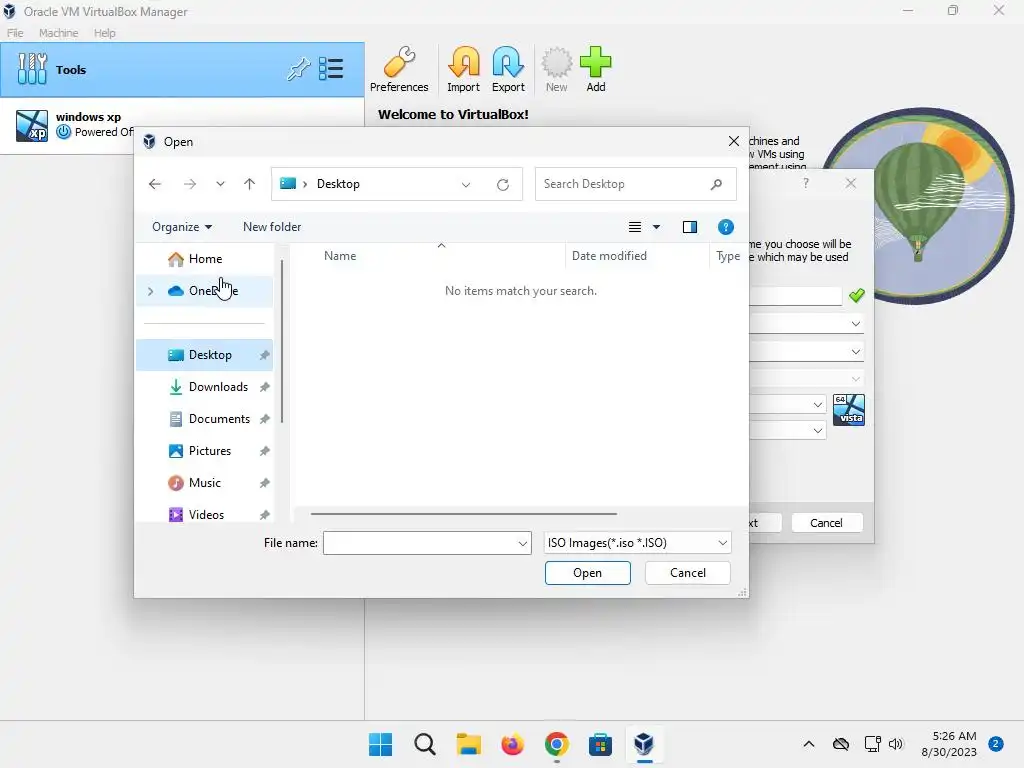Select the Tools wrench icon

[32, 69]
